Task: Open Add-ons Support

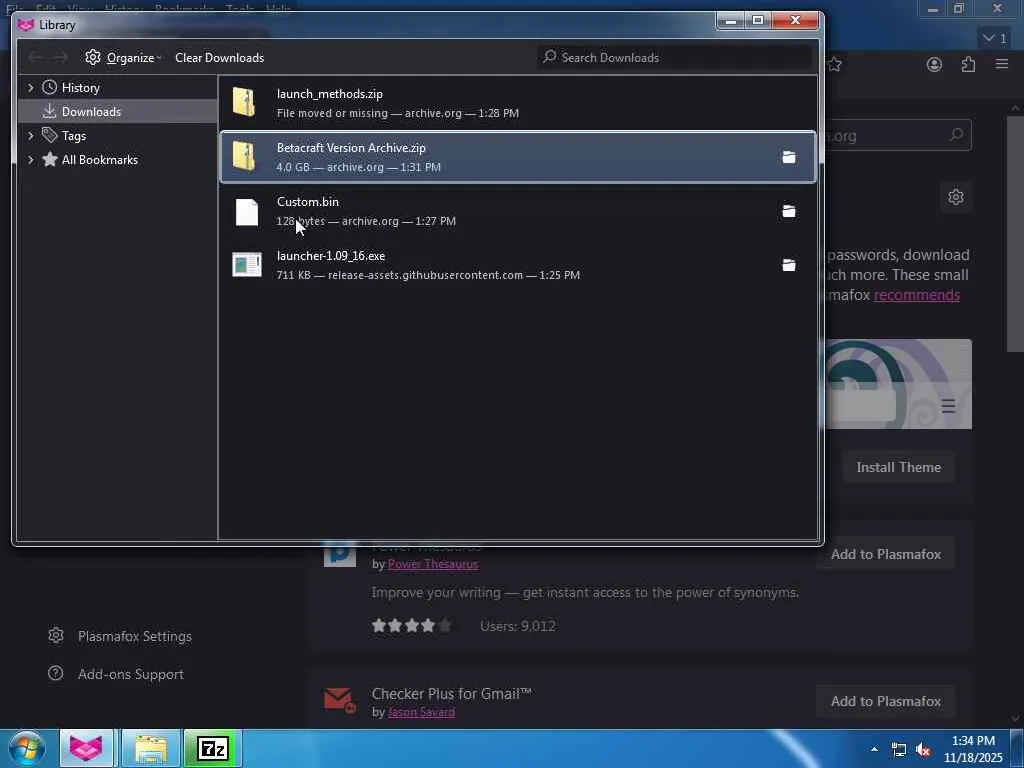Action: click(x=116, y=673)
